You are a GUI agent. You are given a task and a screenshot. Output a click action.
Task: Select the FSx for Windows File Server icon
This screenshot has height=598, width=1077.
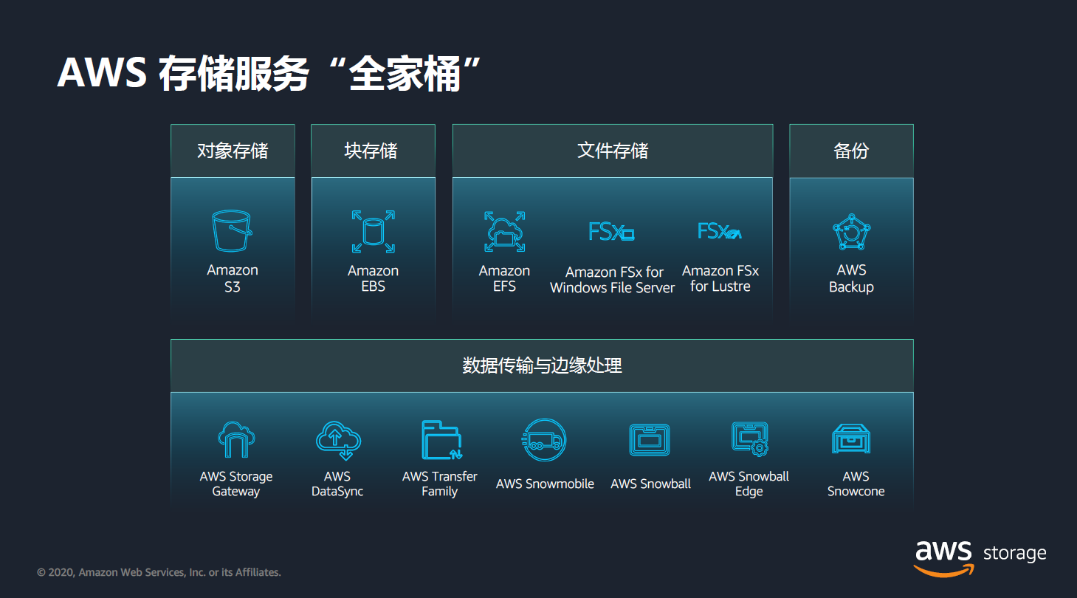pos(611,231)
